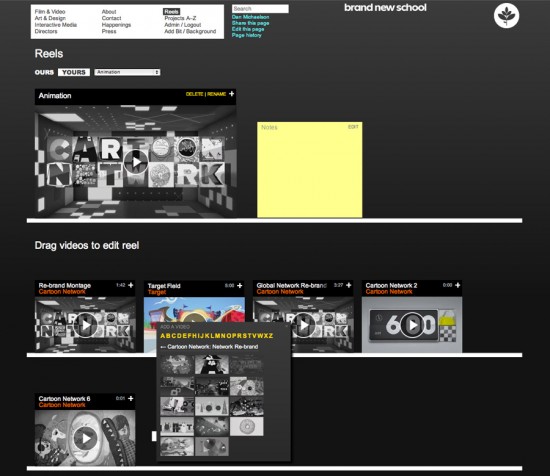Viewport: 550px width, 476px height.
Task: Click Share this page link
Action: pyautogui.click(x=250, y=23)
